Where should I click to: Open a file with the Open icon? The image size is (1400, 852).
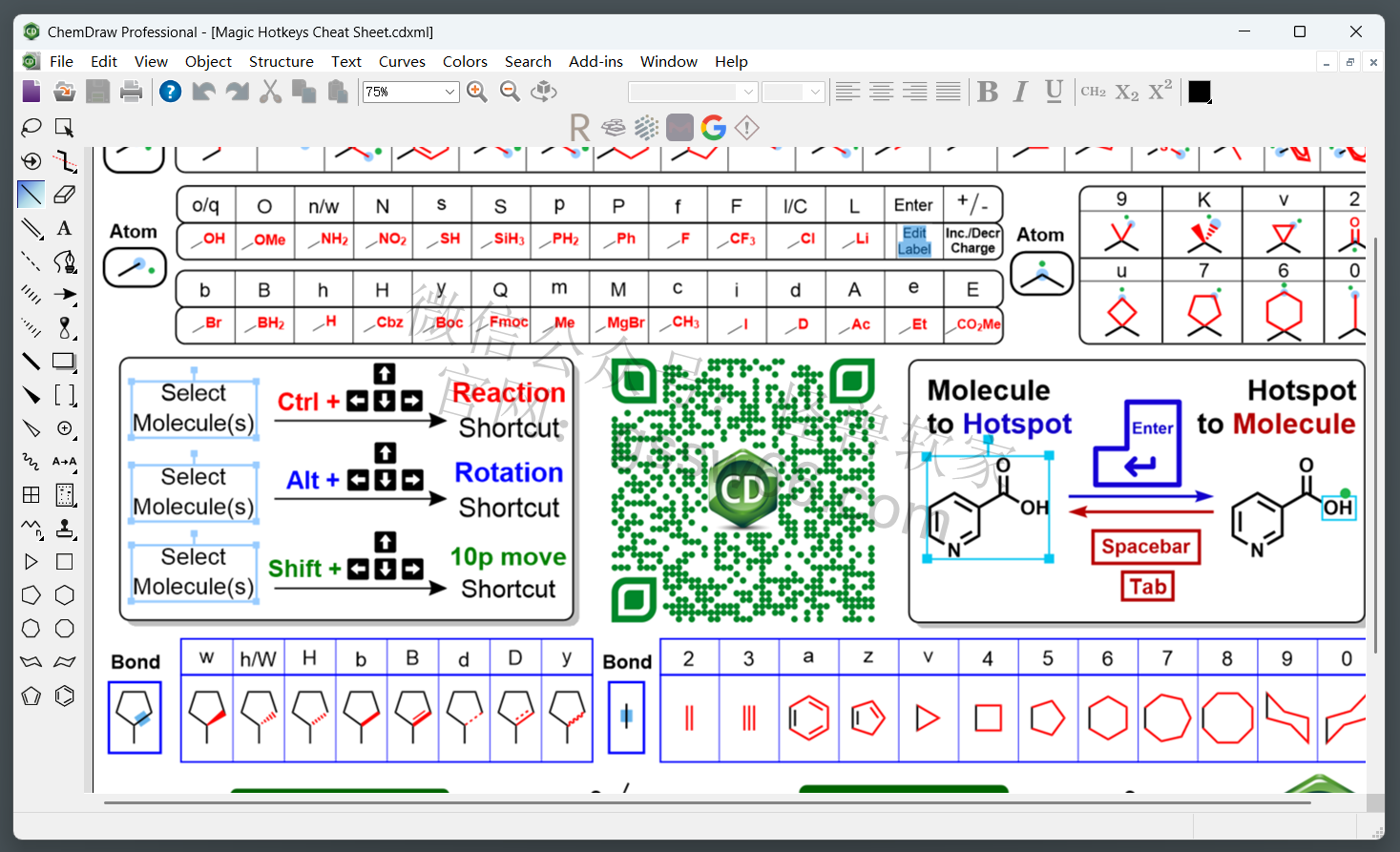tap(65, 92)
